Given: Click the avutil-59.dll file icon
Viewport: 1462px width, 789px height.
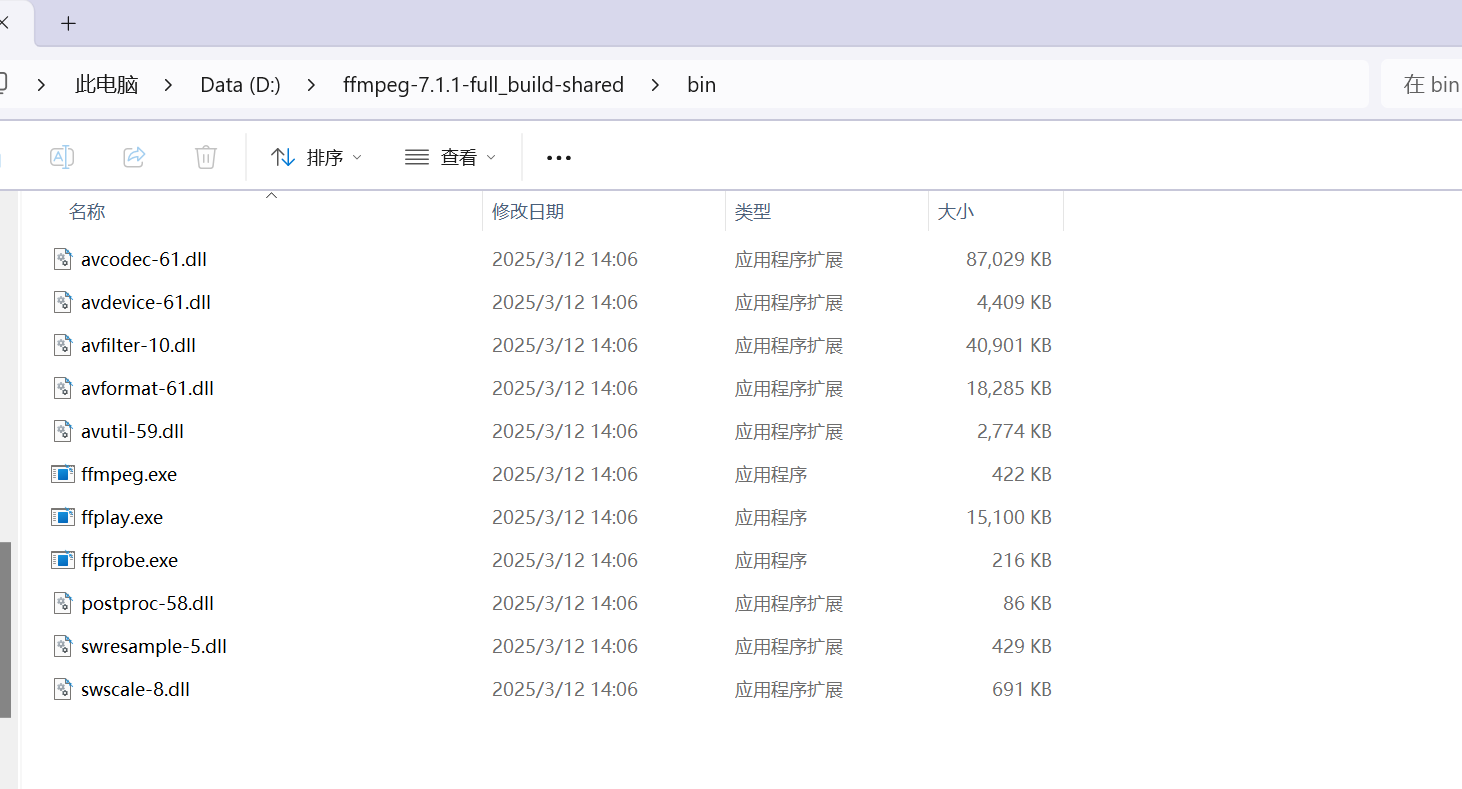Looking at the screenshot, I should [63, 432].
